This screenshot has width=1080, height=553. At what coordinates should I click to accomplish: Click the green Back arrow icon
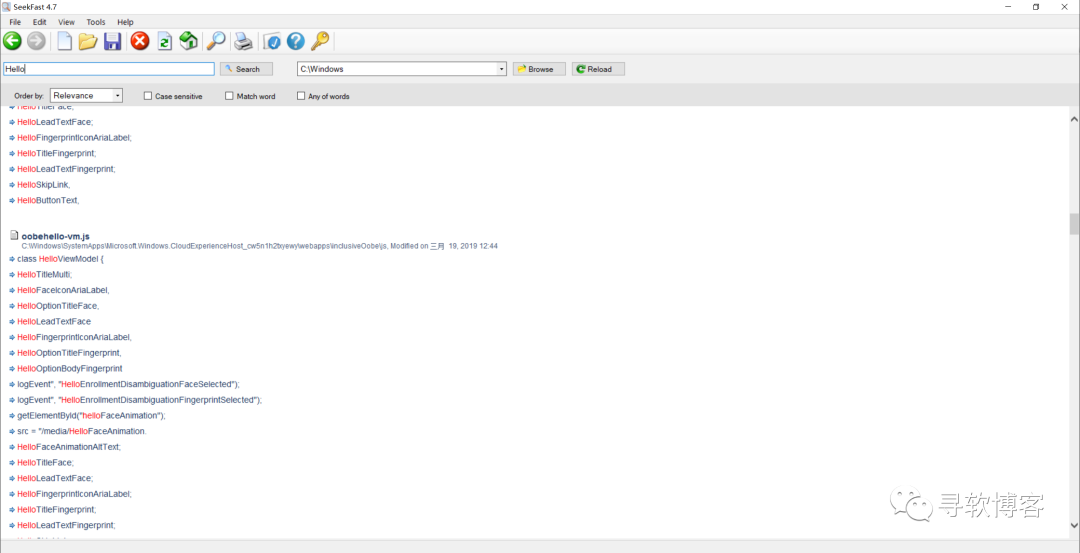12,41
